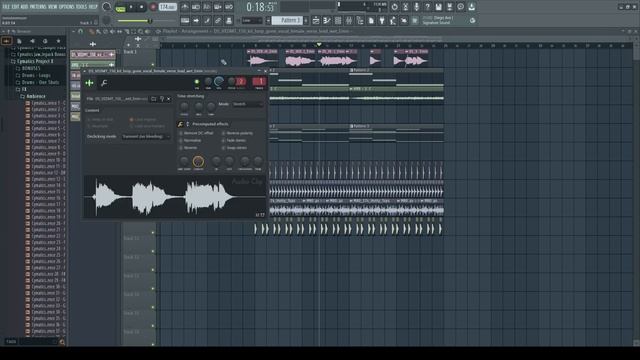Open the VIEW menu

pyautogui.click(x=53, y=7)
